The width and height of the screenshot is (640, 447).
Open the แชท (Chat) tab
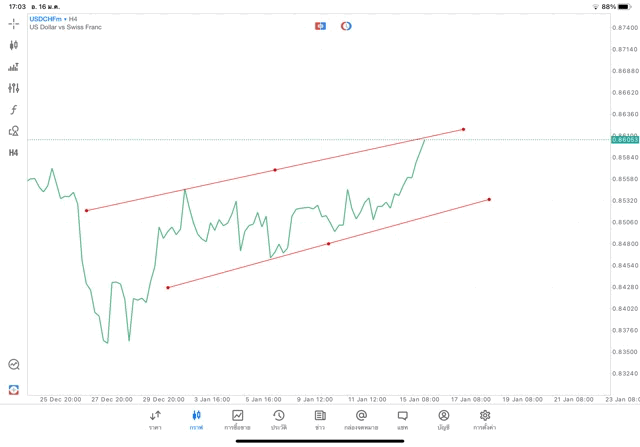tap(402, 419)
